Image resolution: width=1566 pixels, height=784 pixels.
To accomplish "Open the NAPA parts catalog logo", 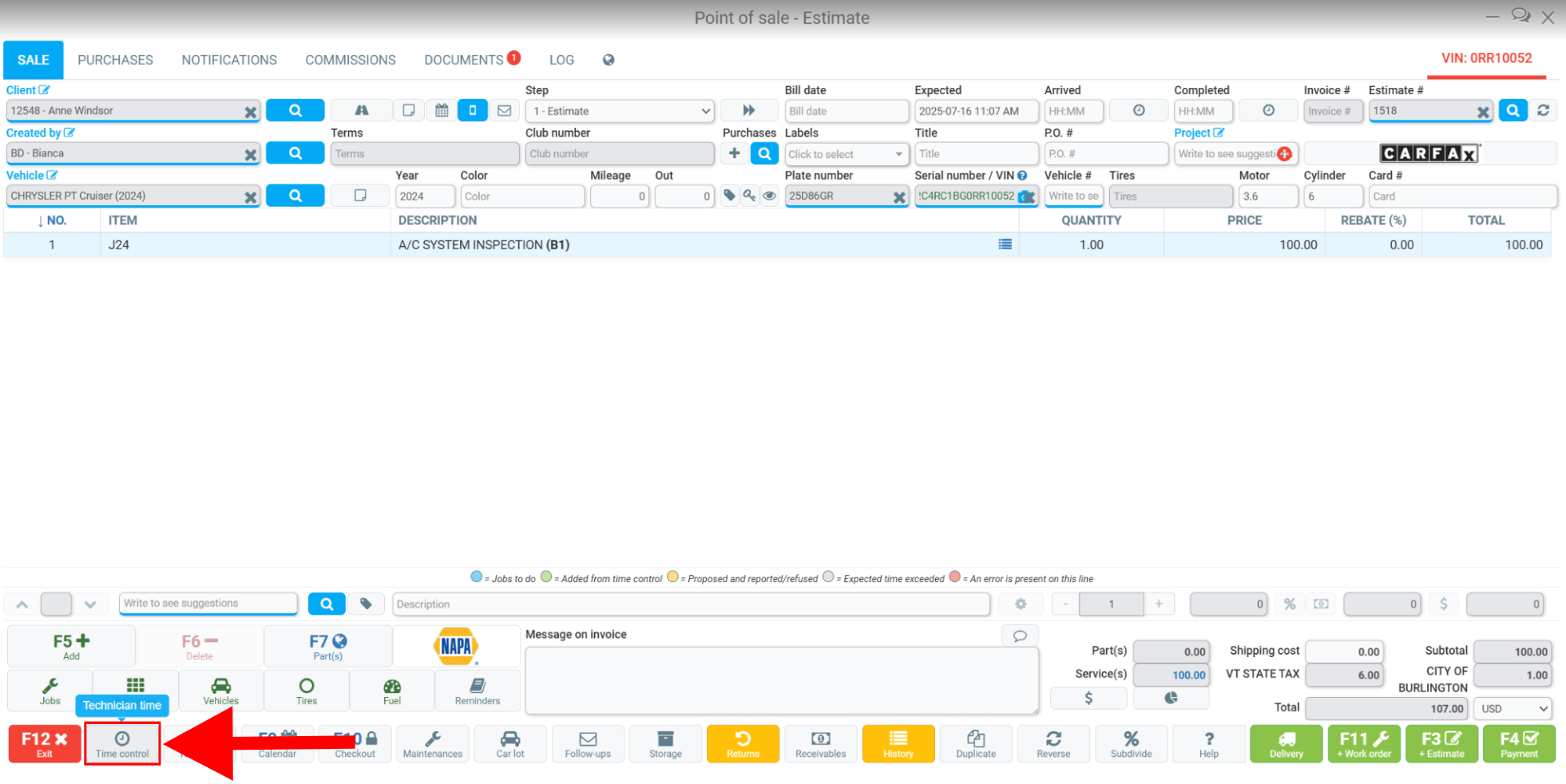I will pos(456,646).
